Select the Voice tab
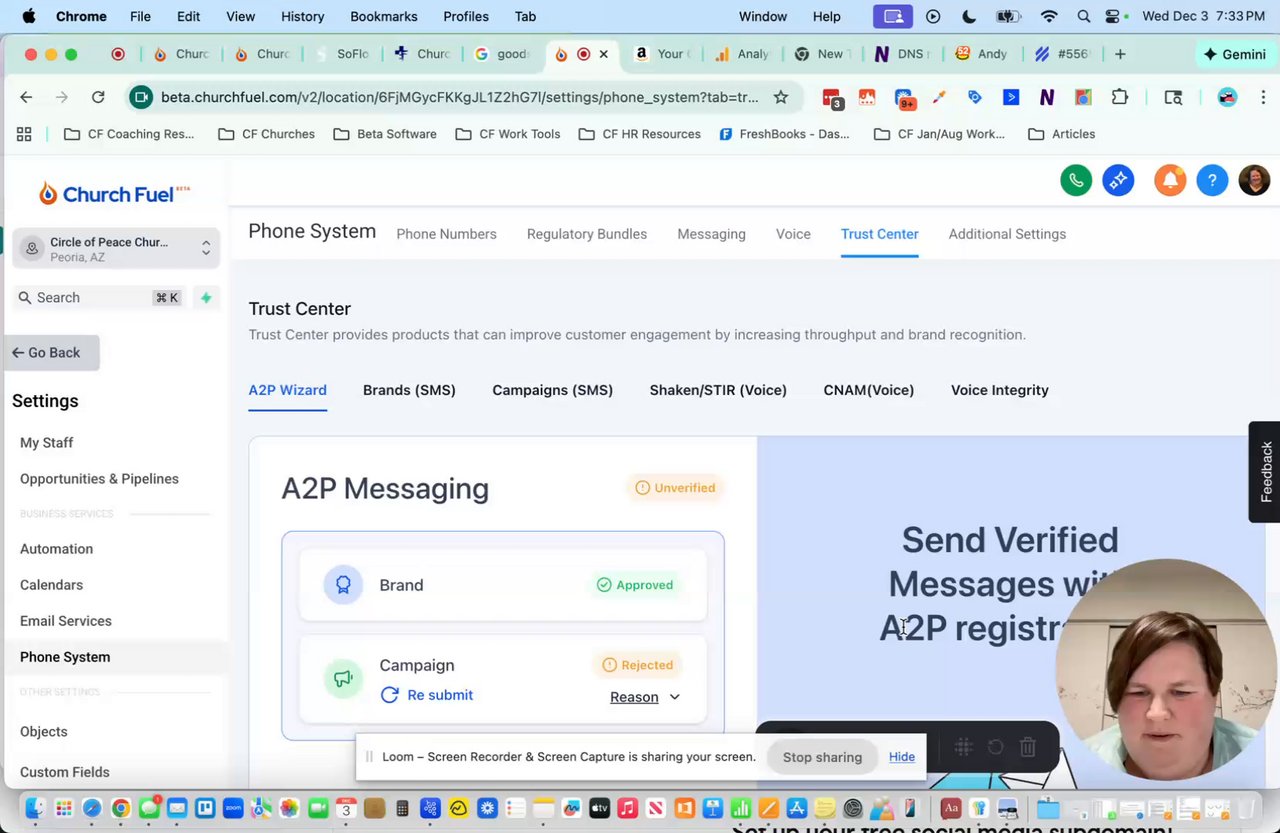 [x=793, y=234]
